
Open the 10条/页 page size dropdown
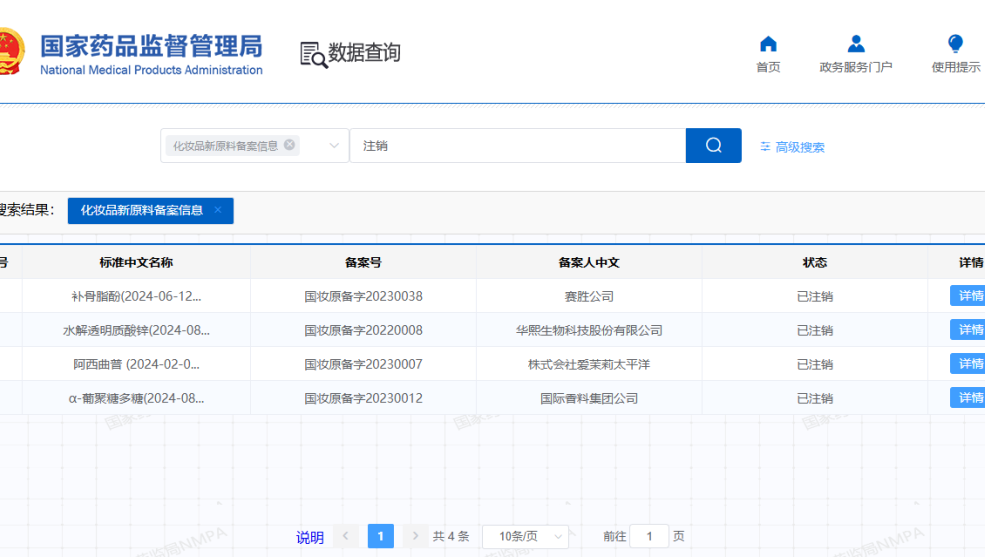pos(525,537)
